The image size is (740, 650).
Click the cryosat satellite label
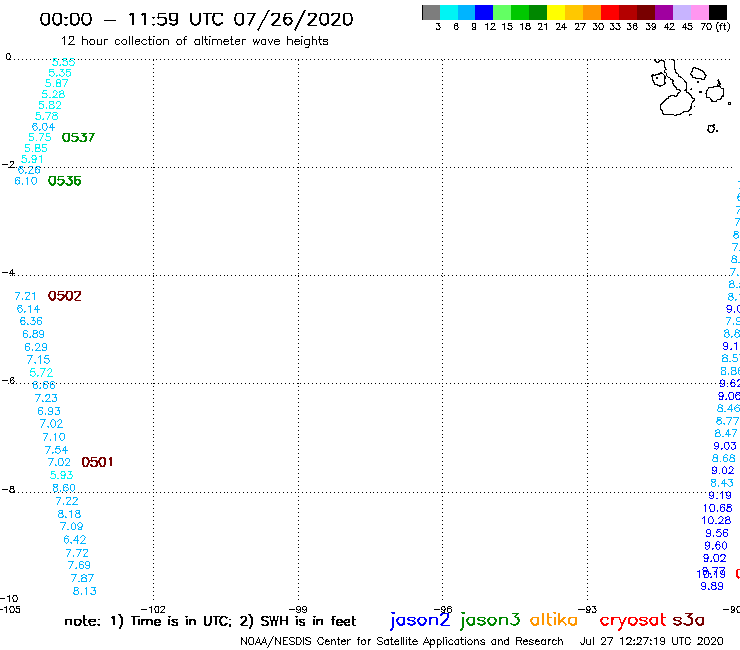coord(633,621)
